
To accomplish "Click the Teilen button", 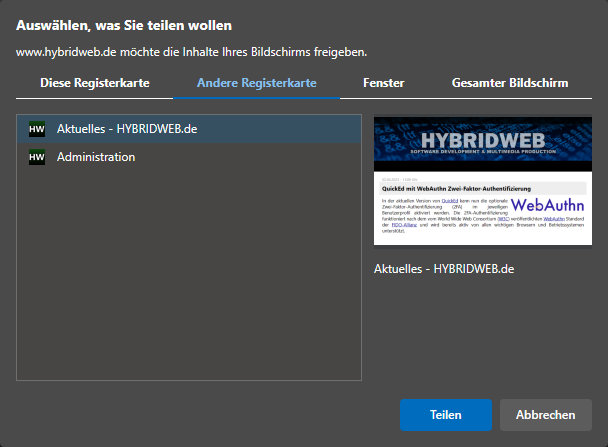I will pyautogui.click(x=446, y=415).
